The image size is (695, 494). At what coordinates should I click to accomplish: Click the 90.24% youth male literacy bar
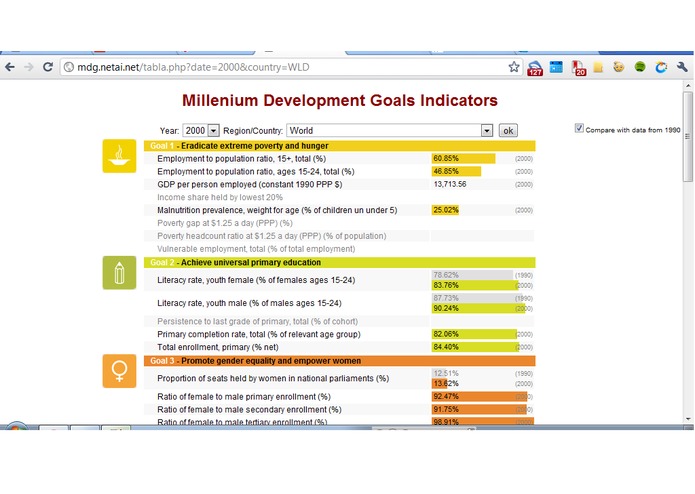pyautogui.click(x=478, y=308)
